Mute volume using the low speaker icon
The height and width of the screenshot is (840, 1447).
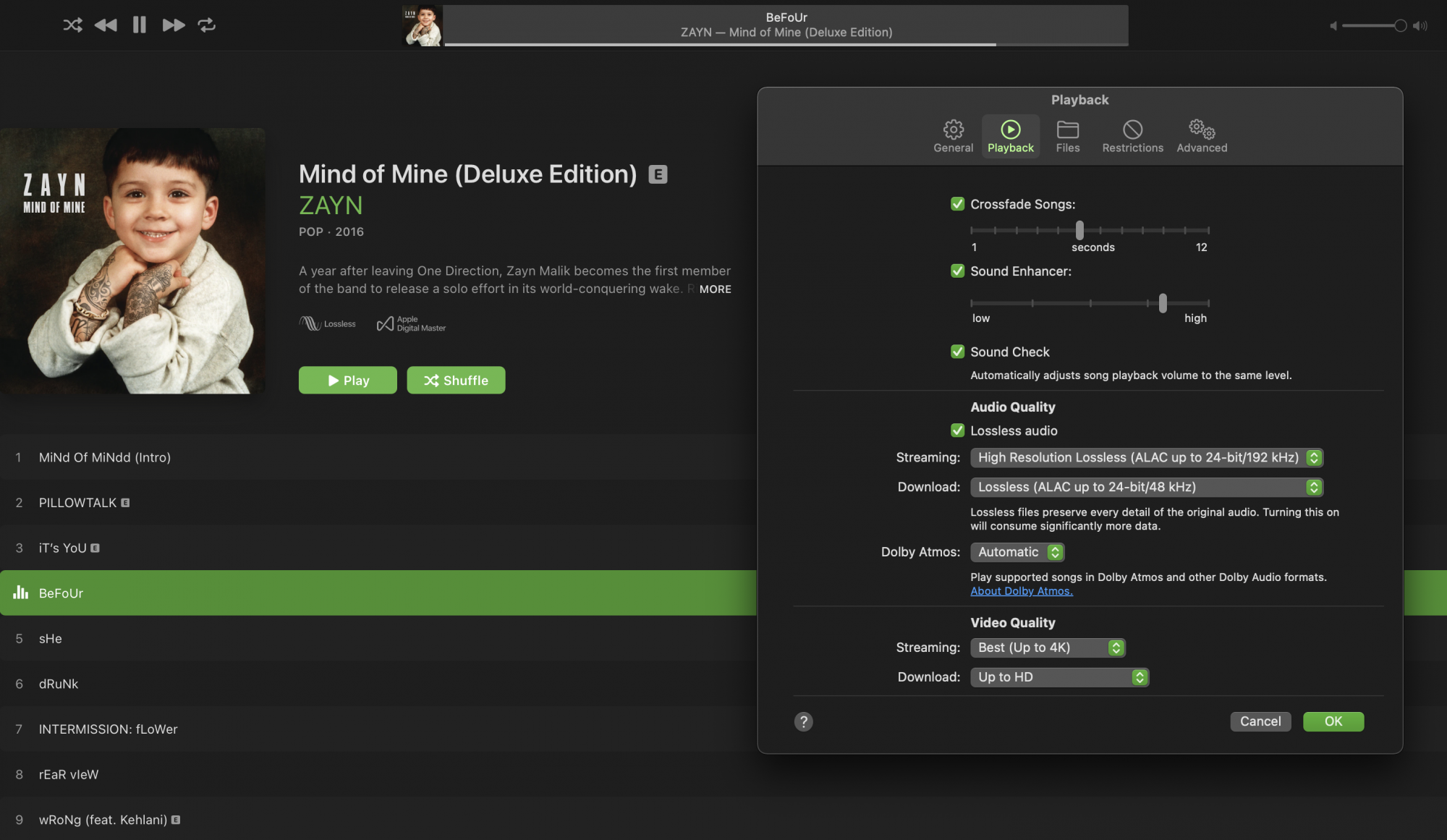point(1333,26)
